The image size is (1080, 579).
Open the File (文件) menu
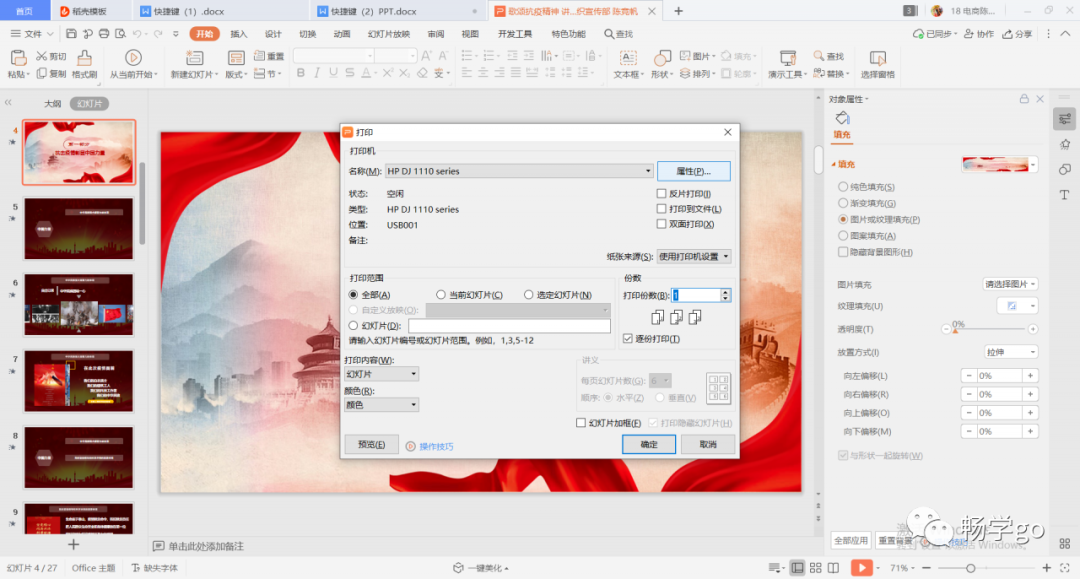point(32,34)
